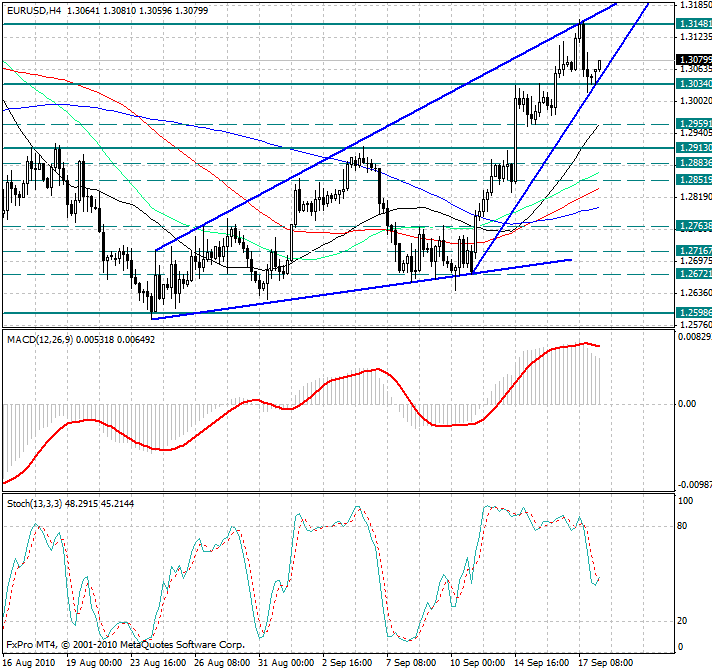Click the 1.2576 price scale value

(x=695, y=325)
